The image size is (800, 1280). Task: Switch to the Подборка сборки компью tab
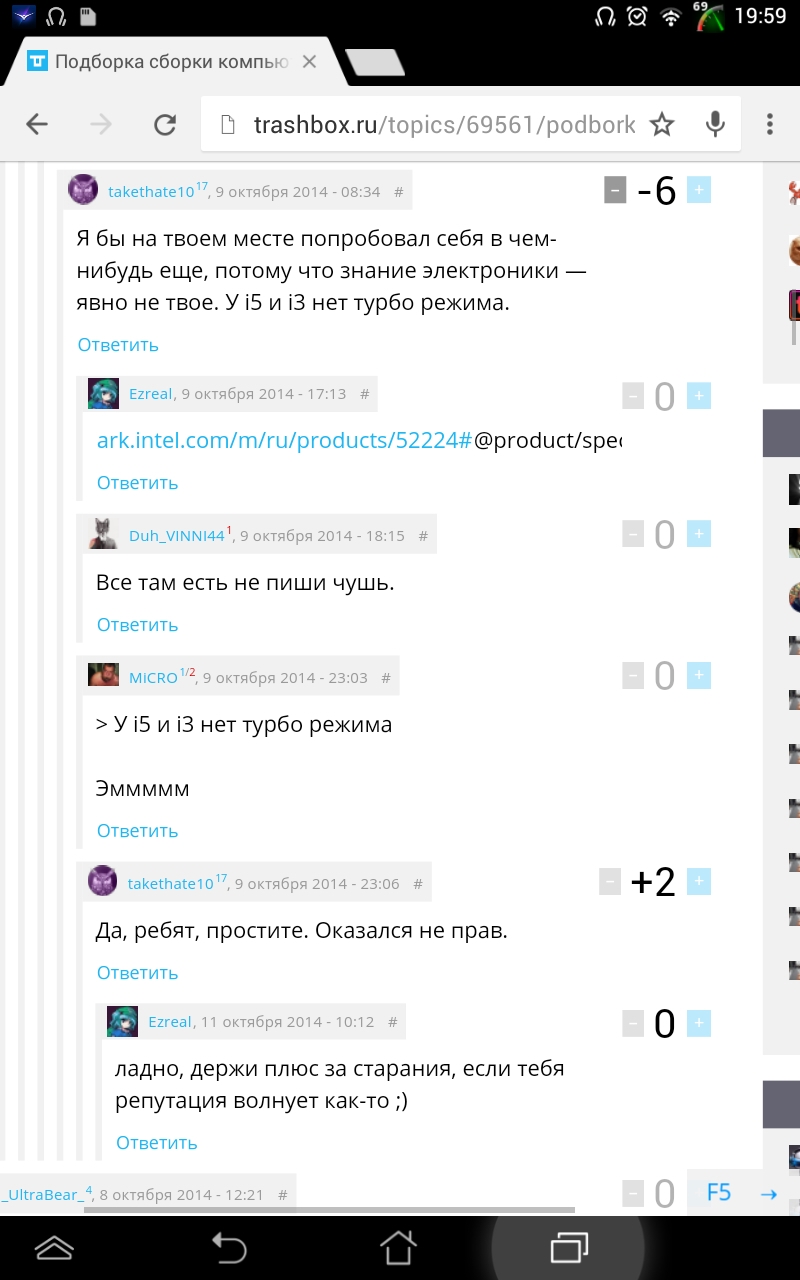coord(172,62)
